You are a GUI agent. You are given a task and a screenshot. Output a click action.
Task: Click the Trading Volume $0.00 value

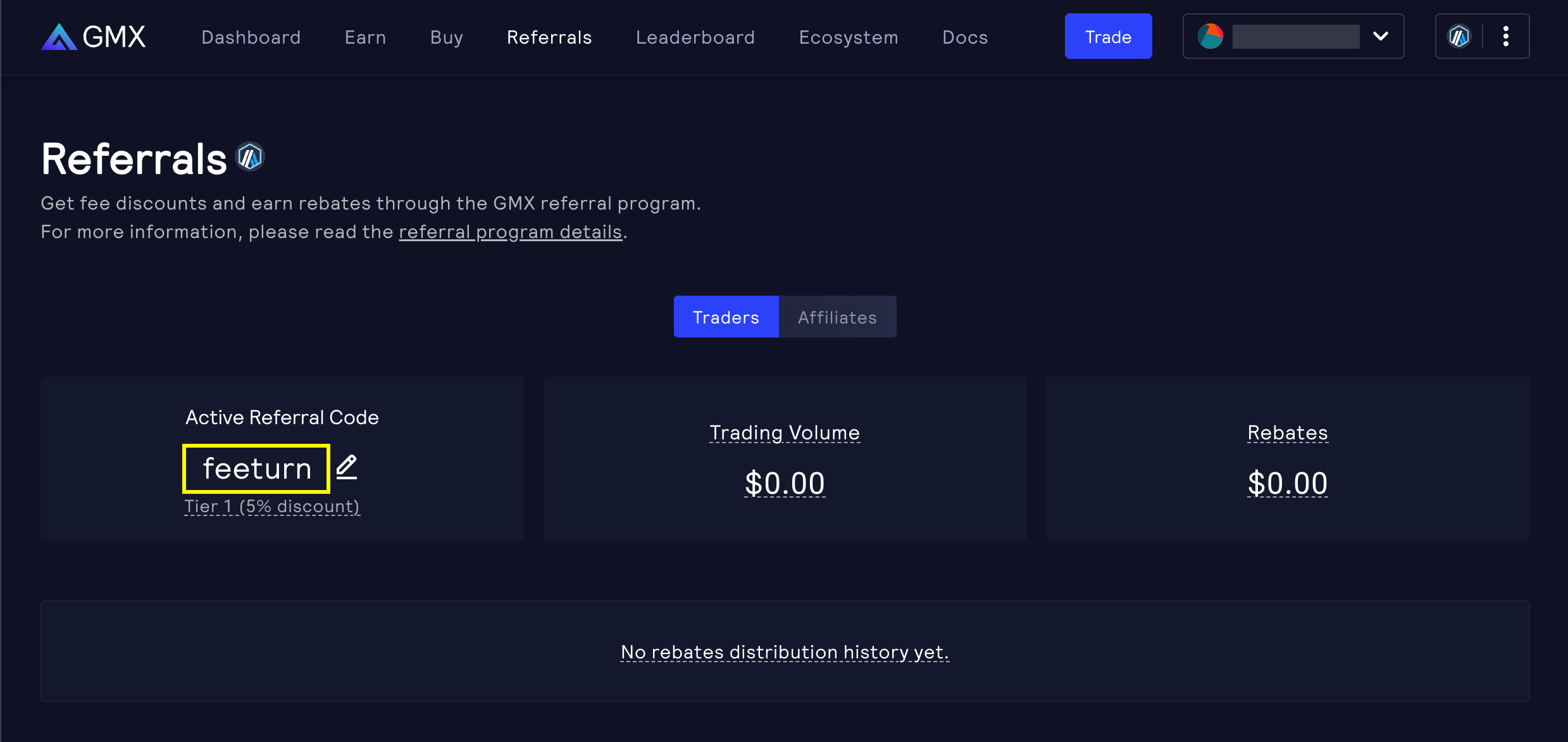point(785,484)
